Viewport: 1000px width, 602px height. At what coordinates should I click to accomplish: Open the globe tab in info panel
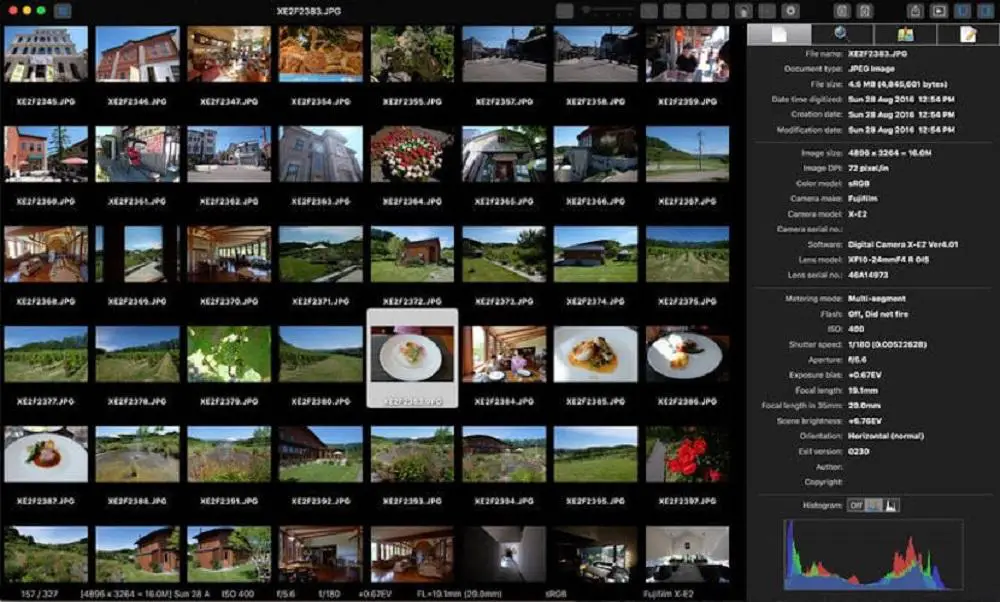841,34
